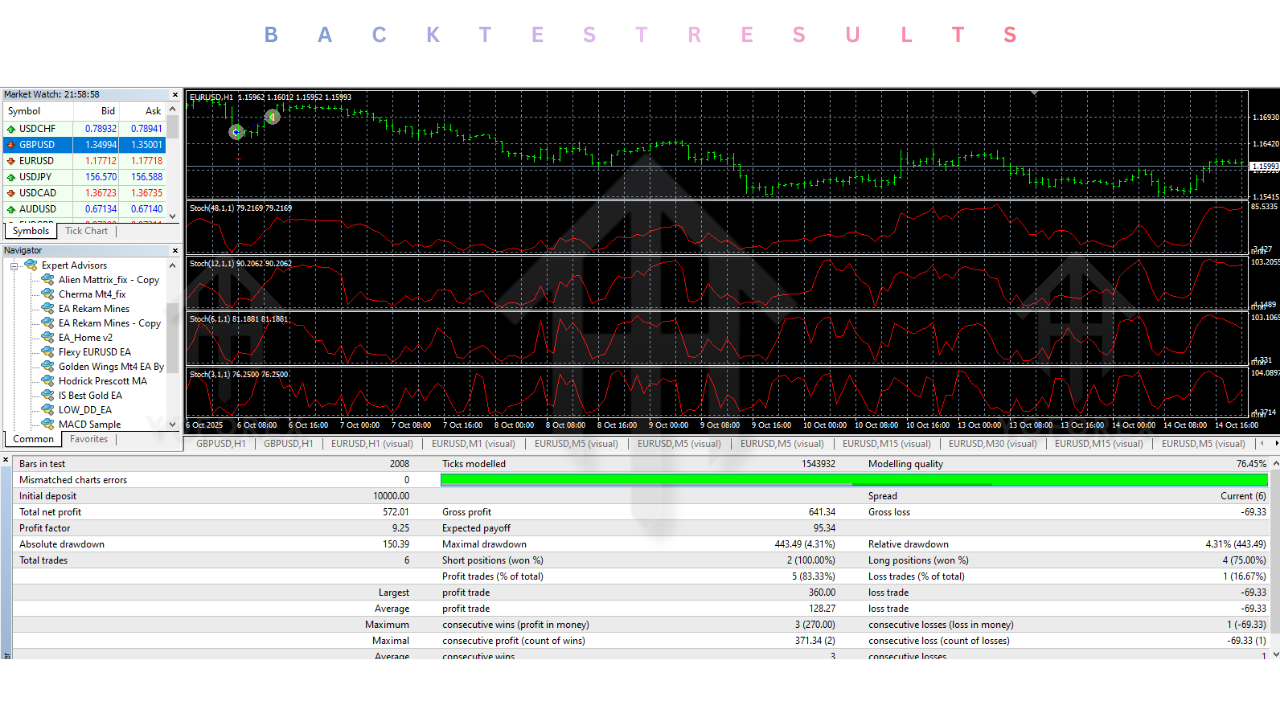Click the red down-arrow icon beside EURUSD
Image resolution: width=1280 pixels, height=720 pixels.
(x=10, y=160)
